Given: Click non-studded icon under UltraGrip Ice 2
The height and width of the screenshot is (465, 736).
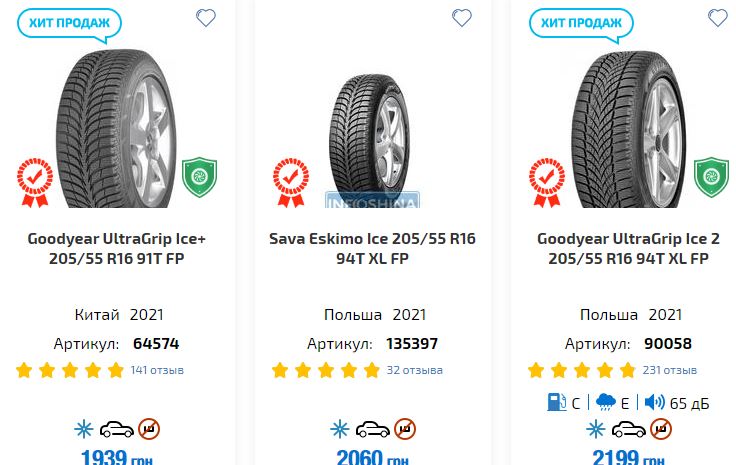Looking at the screenshot, I should pyautogui.click(x=661, y=430).
